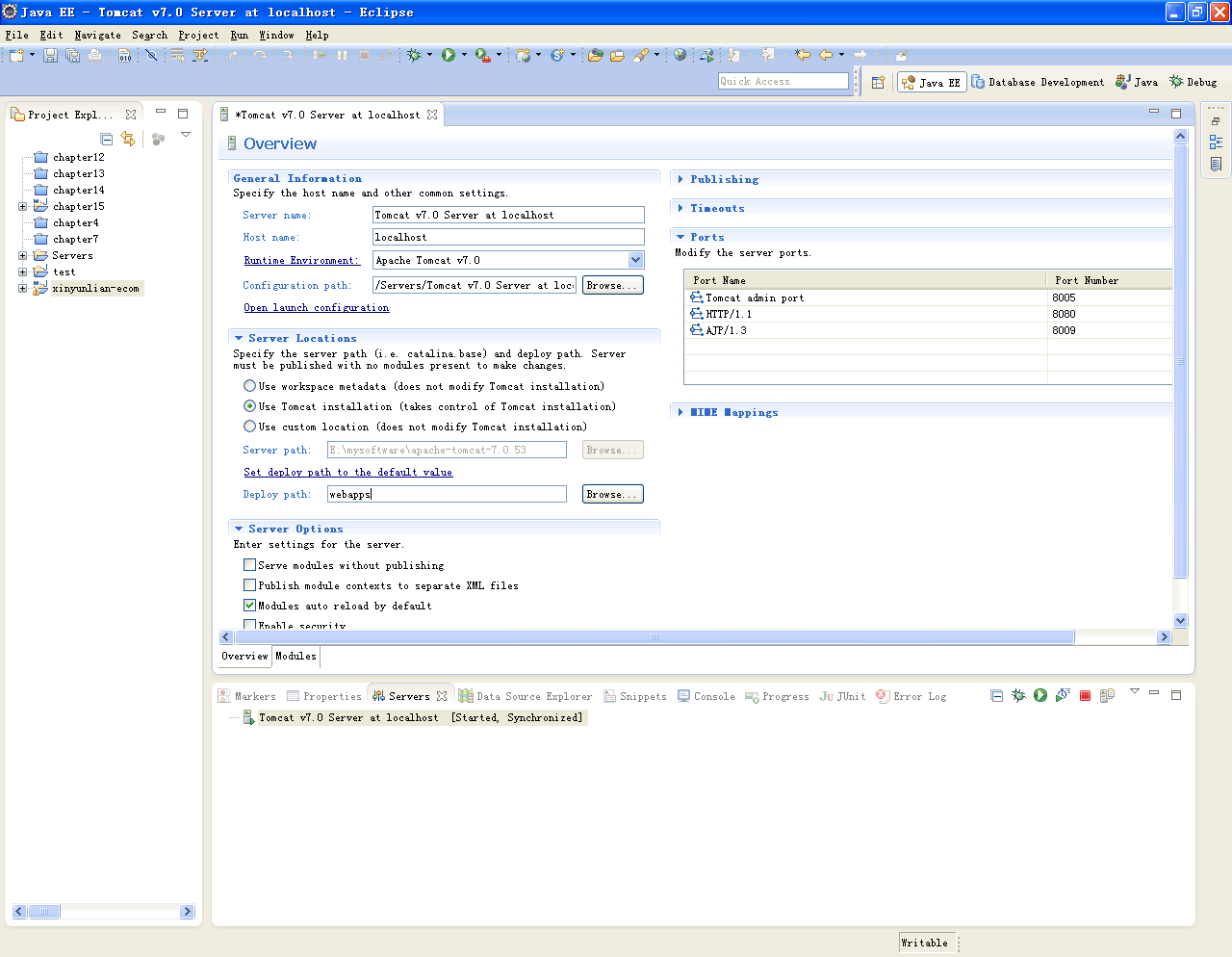Open the File menu

16,35
